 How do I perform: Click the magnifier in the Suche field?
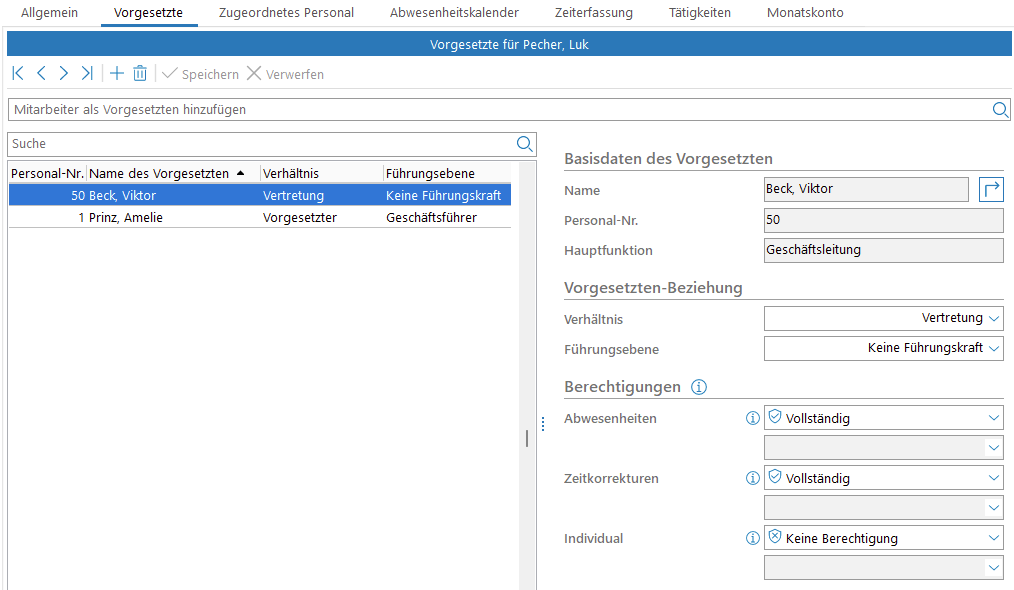point(525,144)
